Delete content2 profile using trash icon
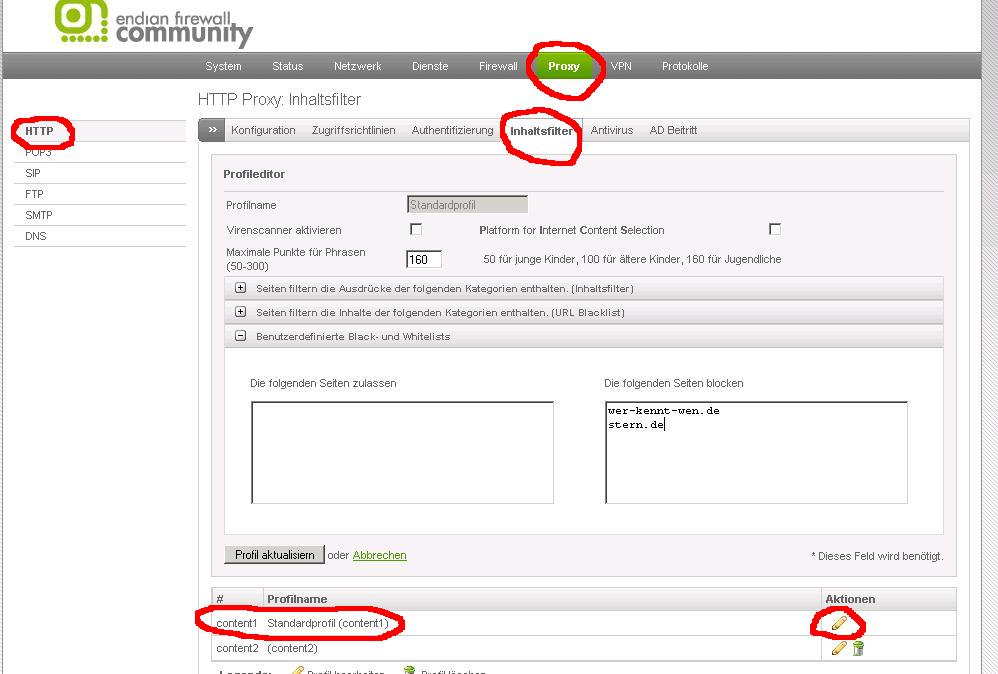 point(858,648)
